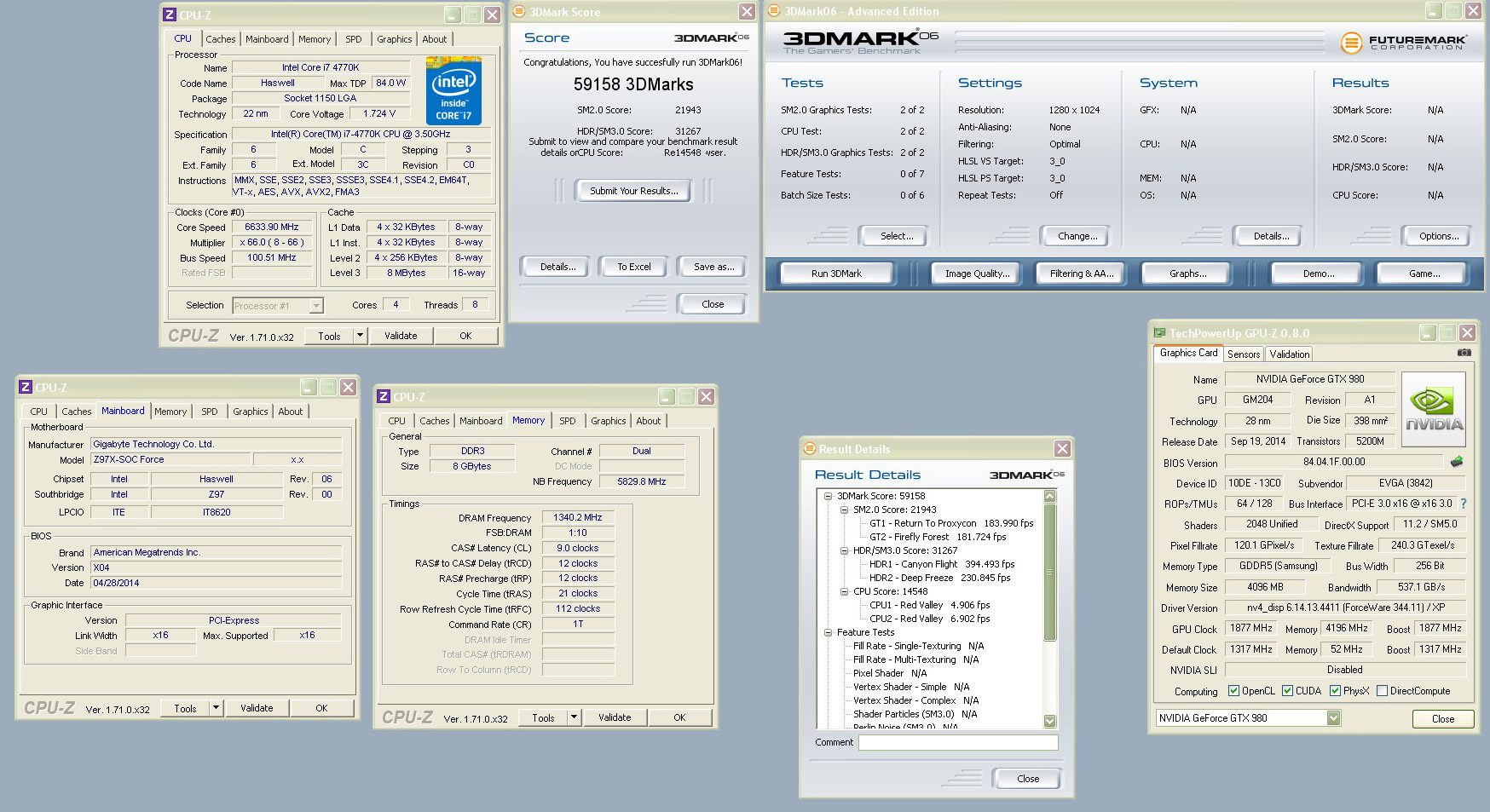Click the CPU-Z Mainboard window title icon

(x=26, y=388)
